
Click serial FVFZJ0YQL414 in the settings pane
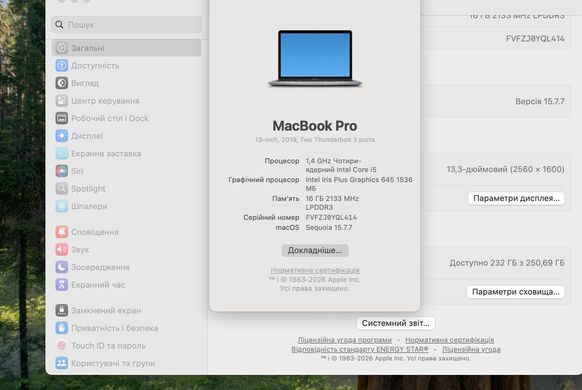(x=535, y=39)
